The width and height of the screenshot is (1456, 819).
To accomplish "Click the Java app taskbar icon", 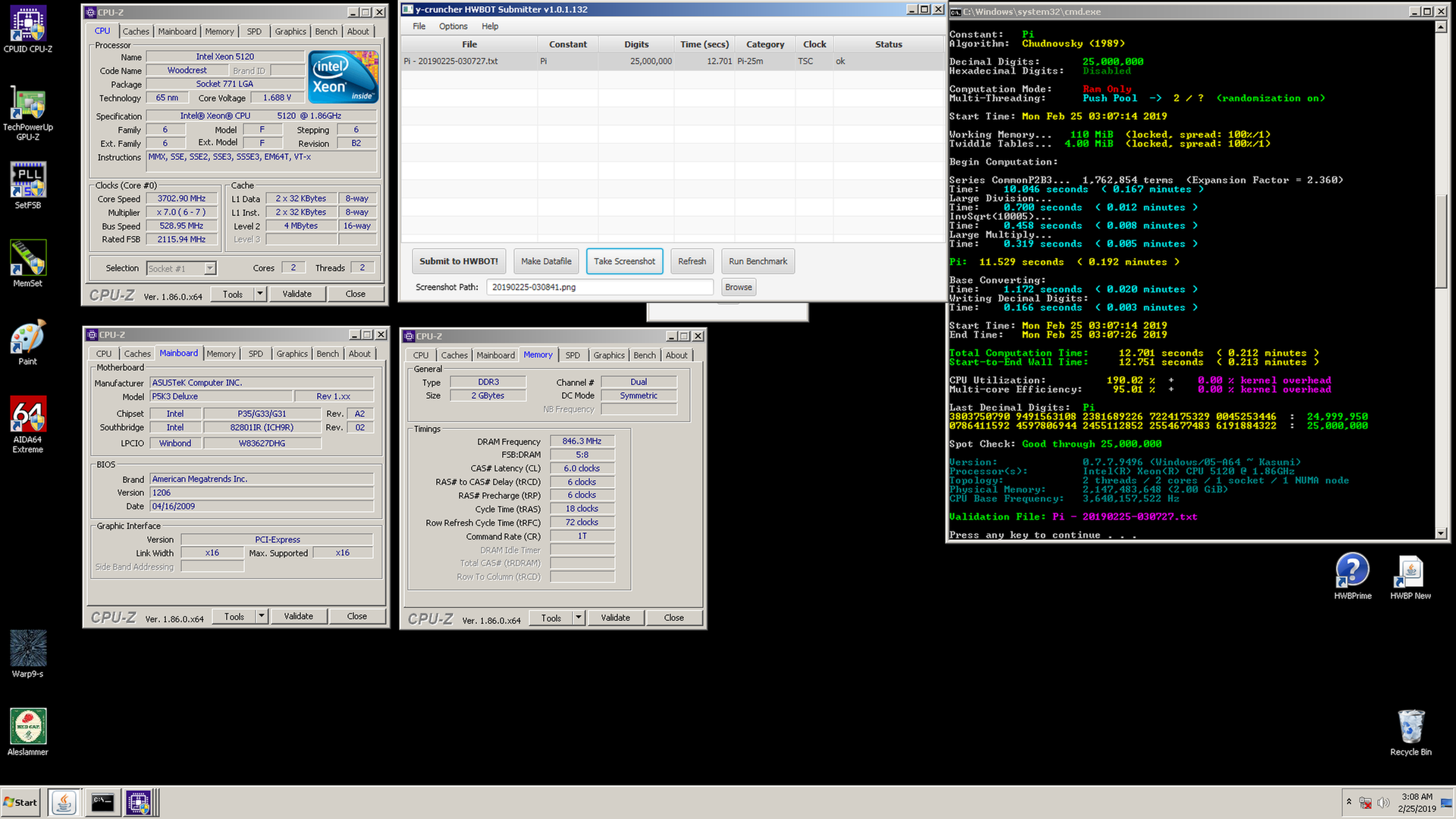I will [64, 802].
